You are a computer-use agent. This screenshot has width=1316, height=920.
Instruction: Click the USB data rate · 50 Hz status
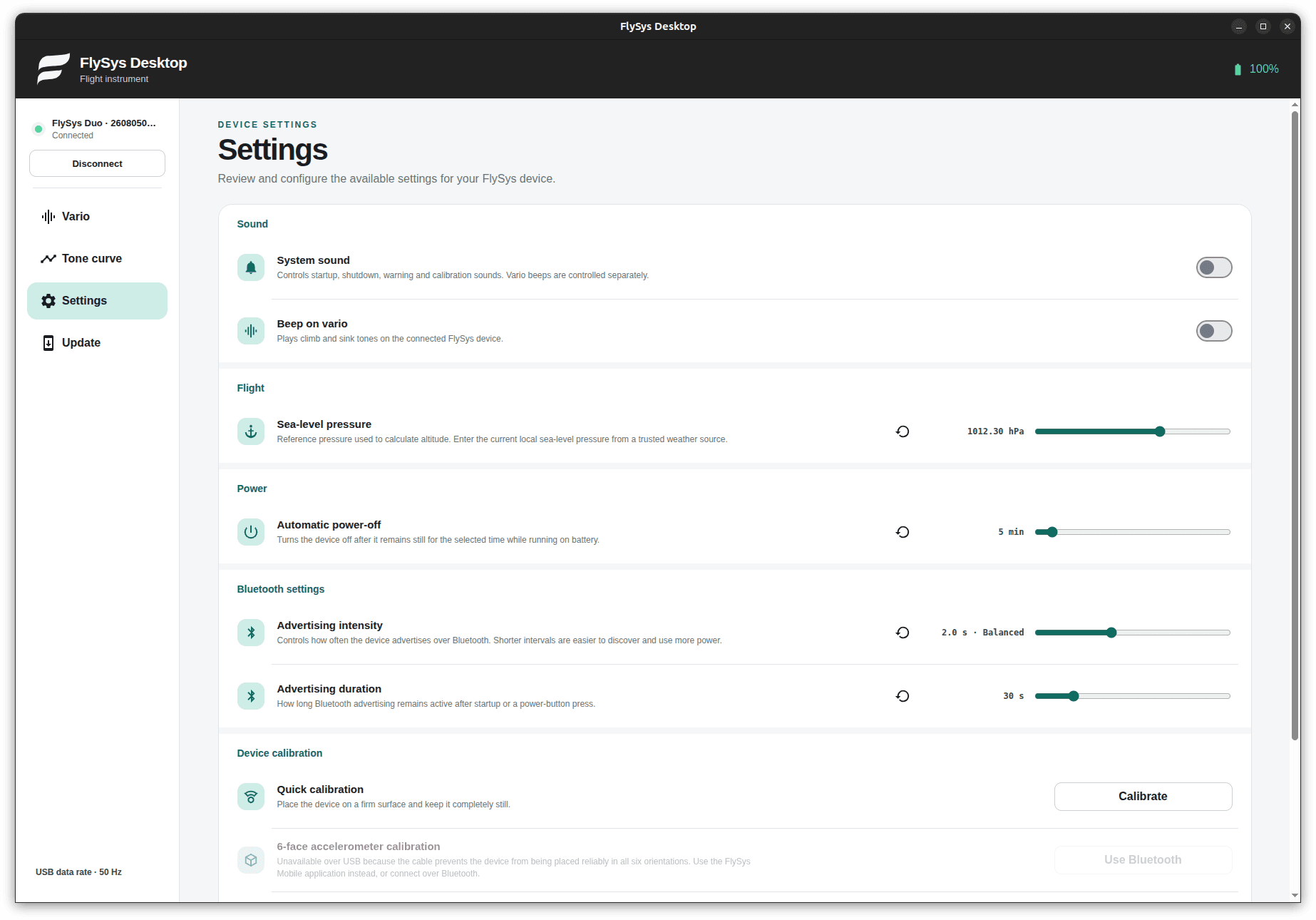78,872
